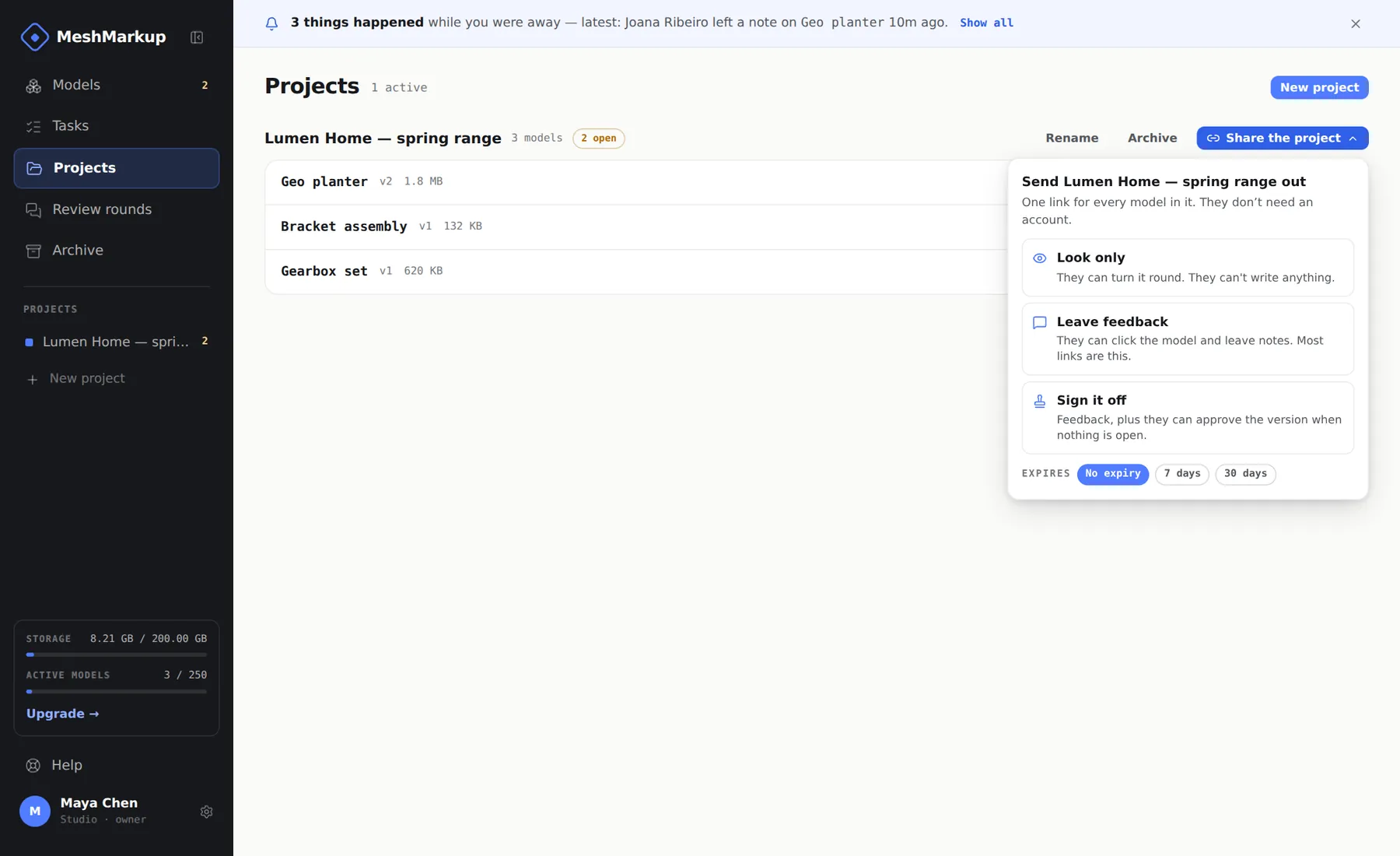Click the Models cube icon in the sidebar
The image size is (1400, 856).
pyautogui.click(x=33, y=86)
